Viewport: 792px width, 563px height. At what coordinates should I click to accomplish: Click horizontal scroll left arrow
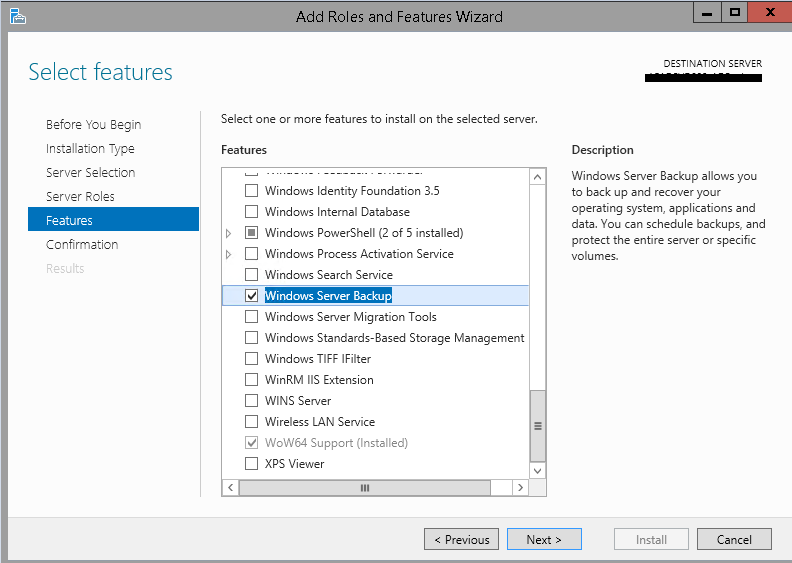pyautogui.click(x=230, y=488)
